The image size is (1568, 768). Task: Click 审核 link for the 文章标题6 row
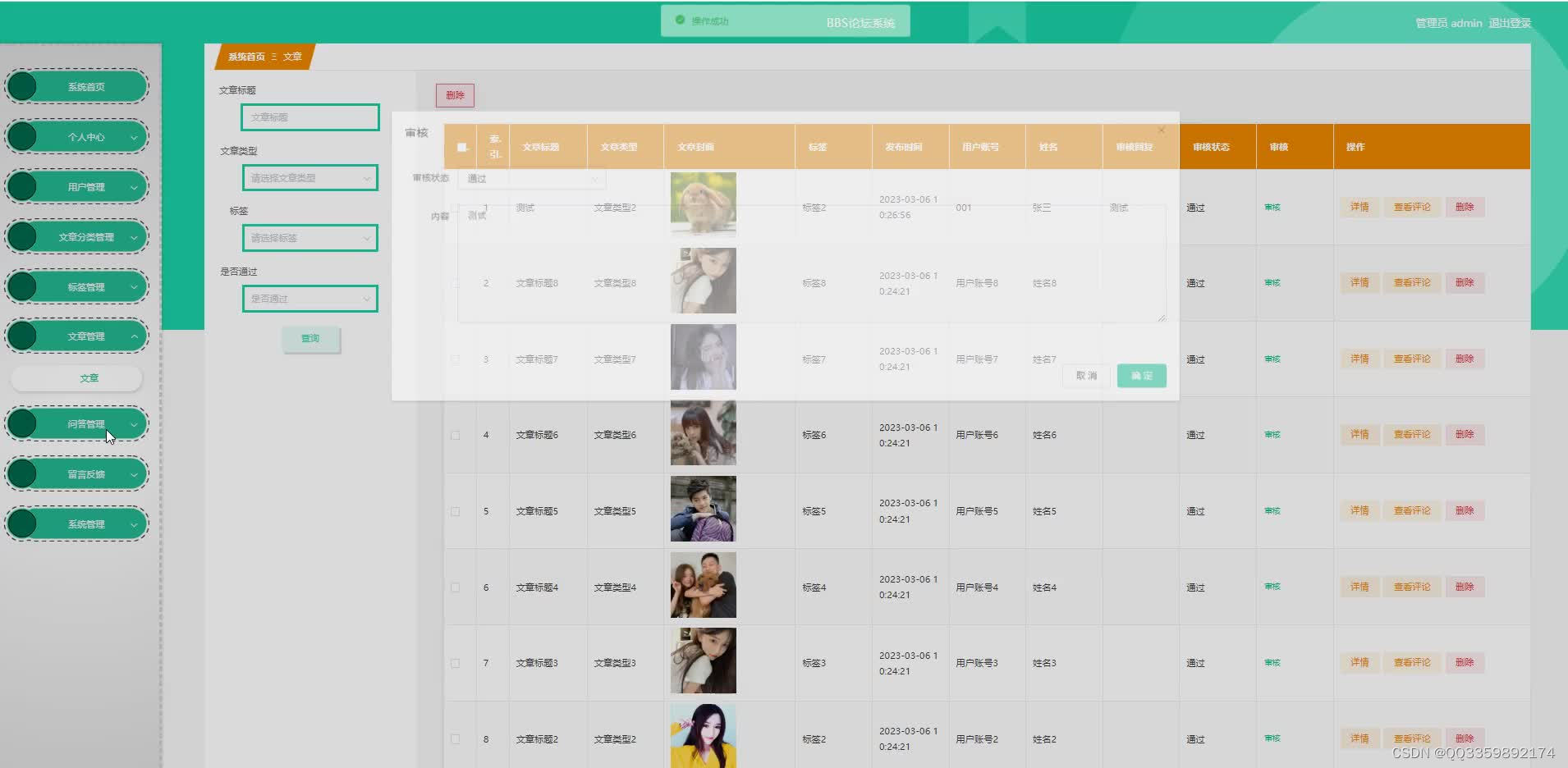1272,435
